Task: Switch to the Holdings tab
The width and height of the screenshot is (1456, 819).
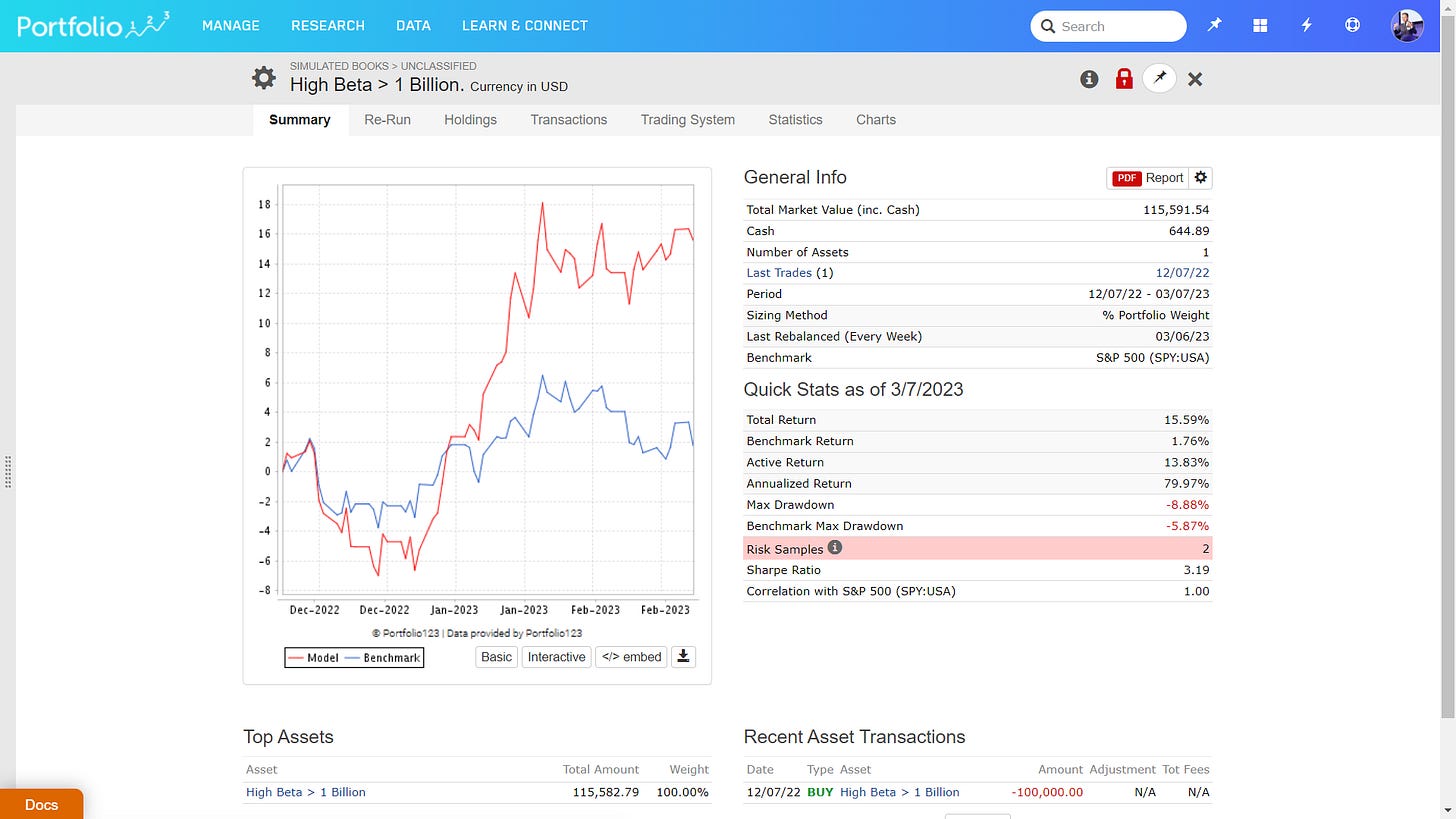Action: [470, 120]
